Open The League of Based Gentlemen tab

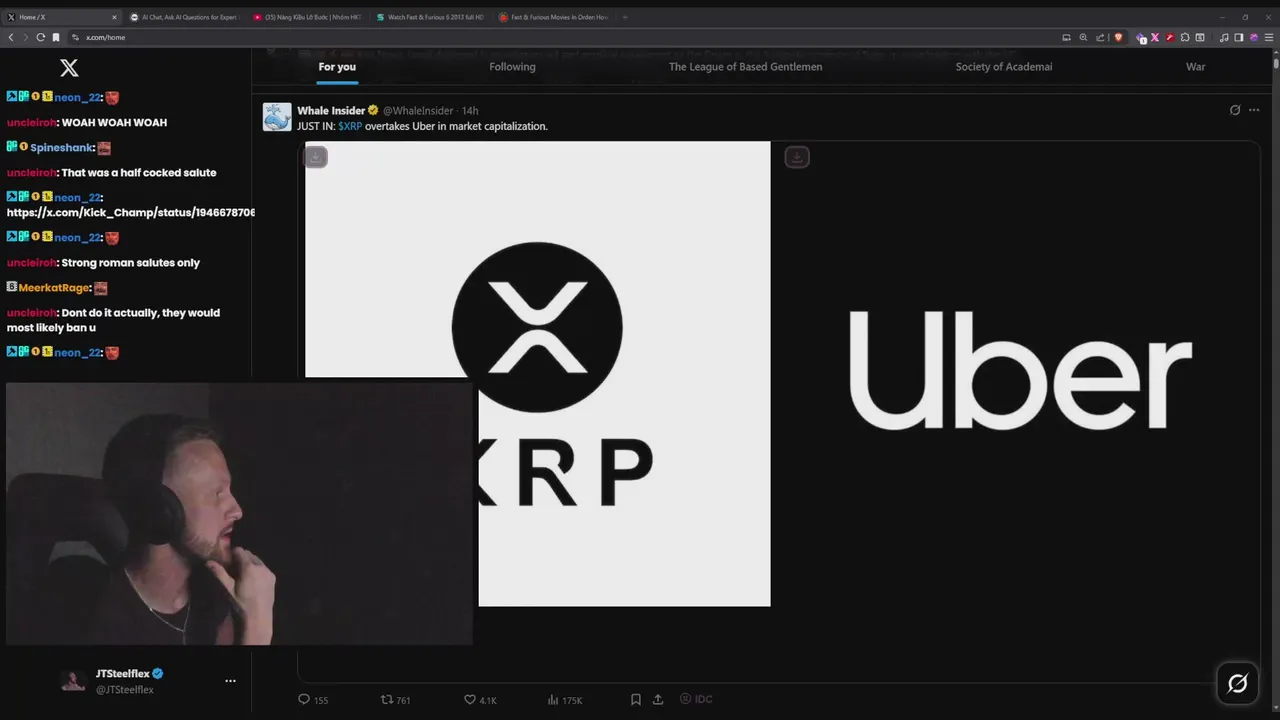click(x=745, y=67)
